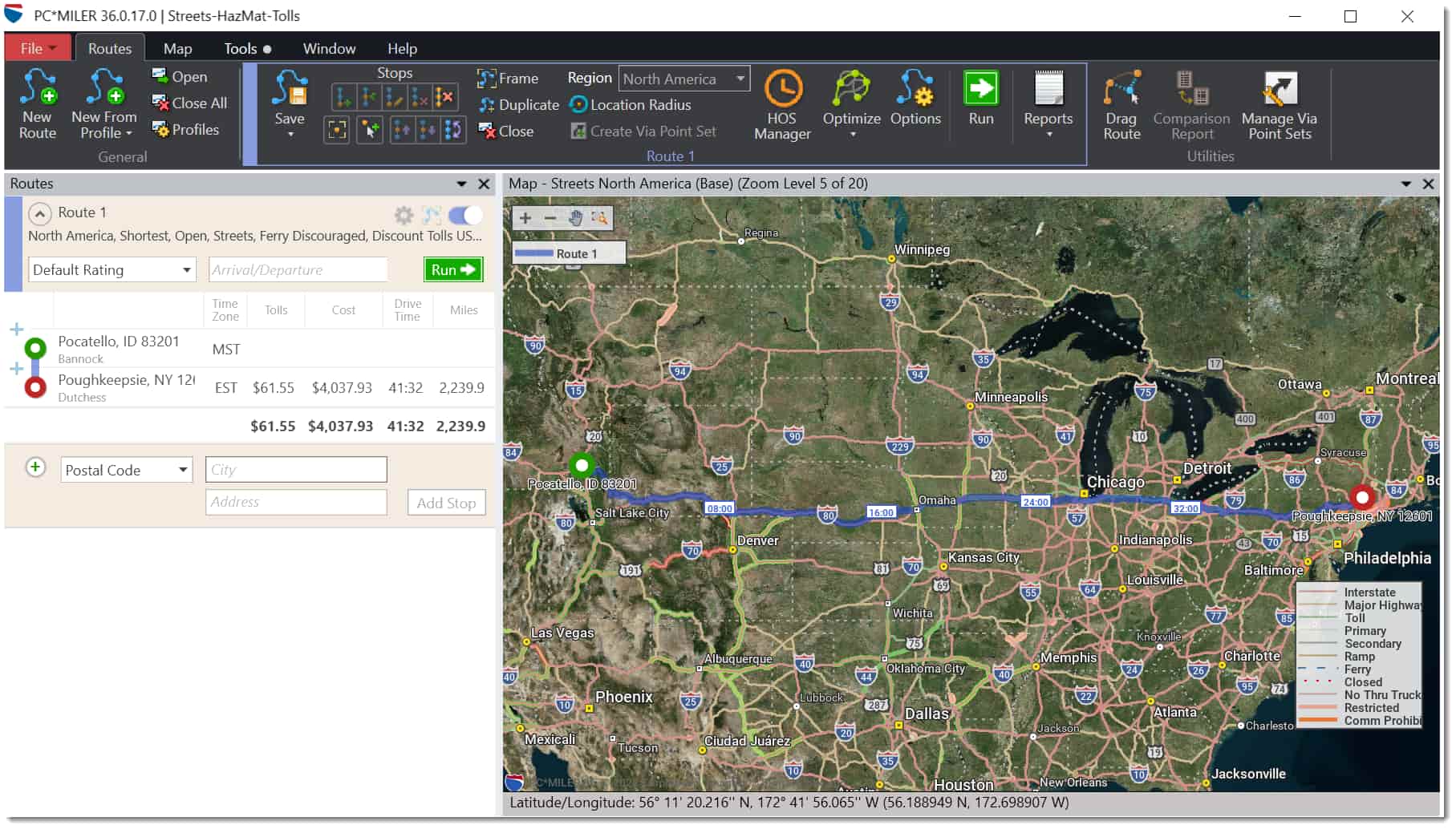
Task: Open the HOS Manager
Action: click(784, 106)
